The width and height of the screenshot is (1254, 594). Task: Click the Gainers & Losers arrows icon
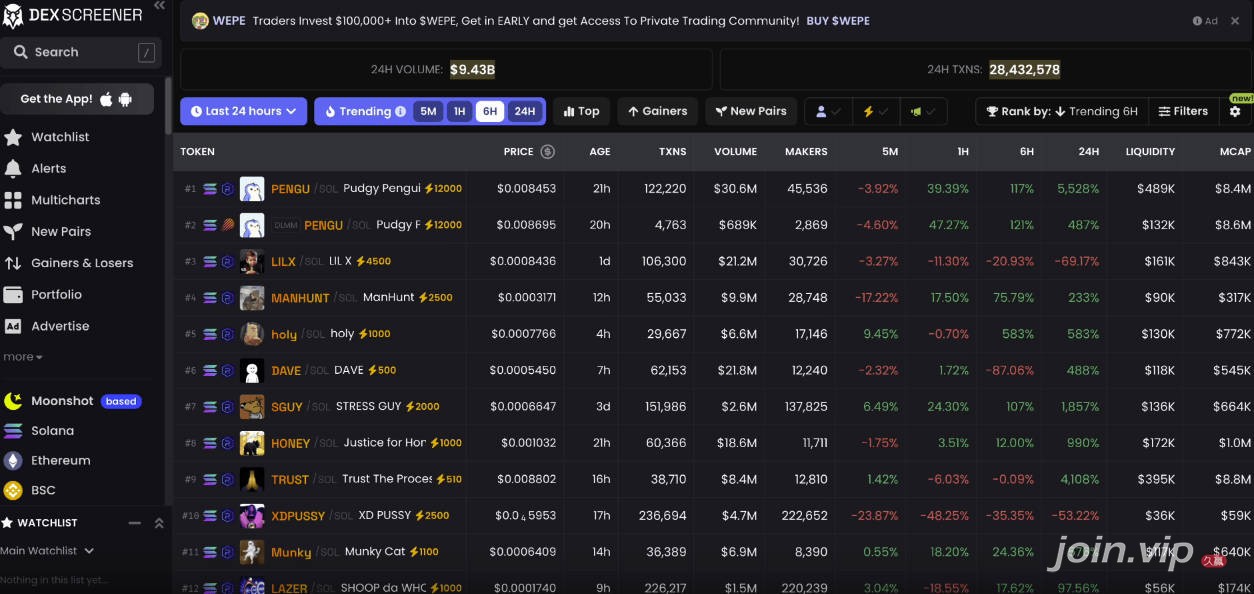coord(13,263)
